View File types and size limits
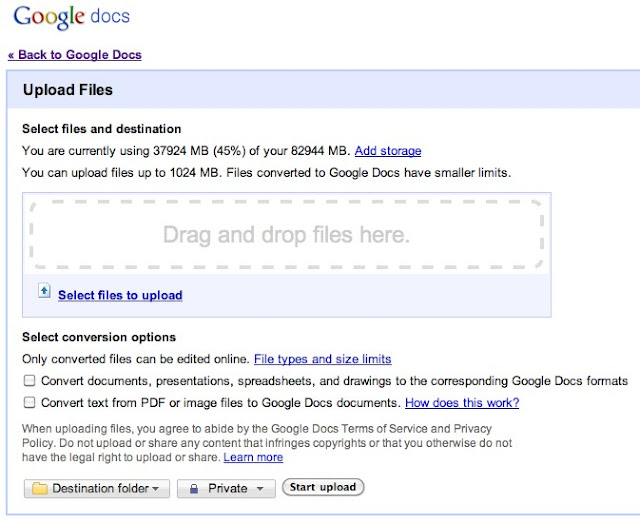640x524 pixels. [322, 359]
